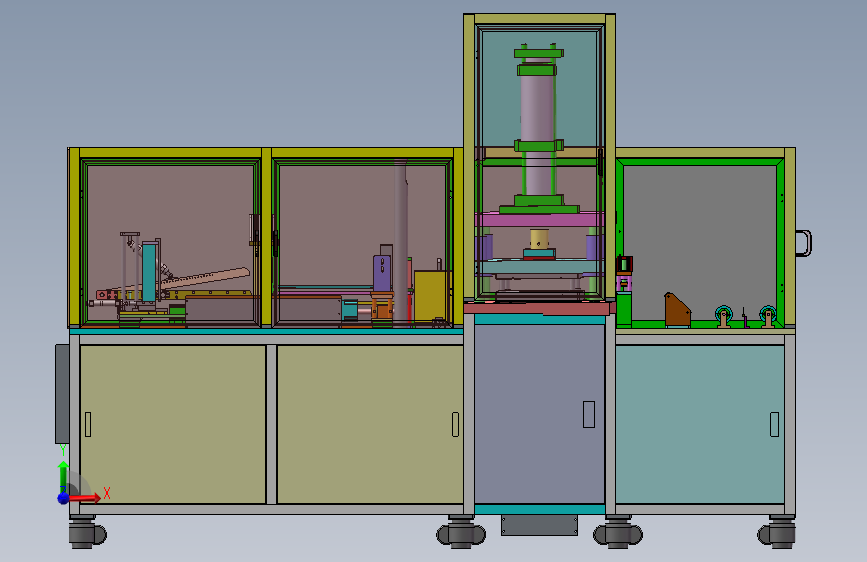Pick the handle on the far-left olive door
This screenshot has width=867, height=562.
(x=88, y=424)
